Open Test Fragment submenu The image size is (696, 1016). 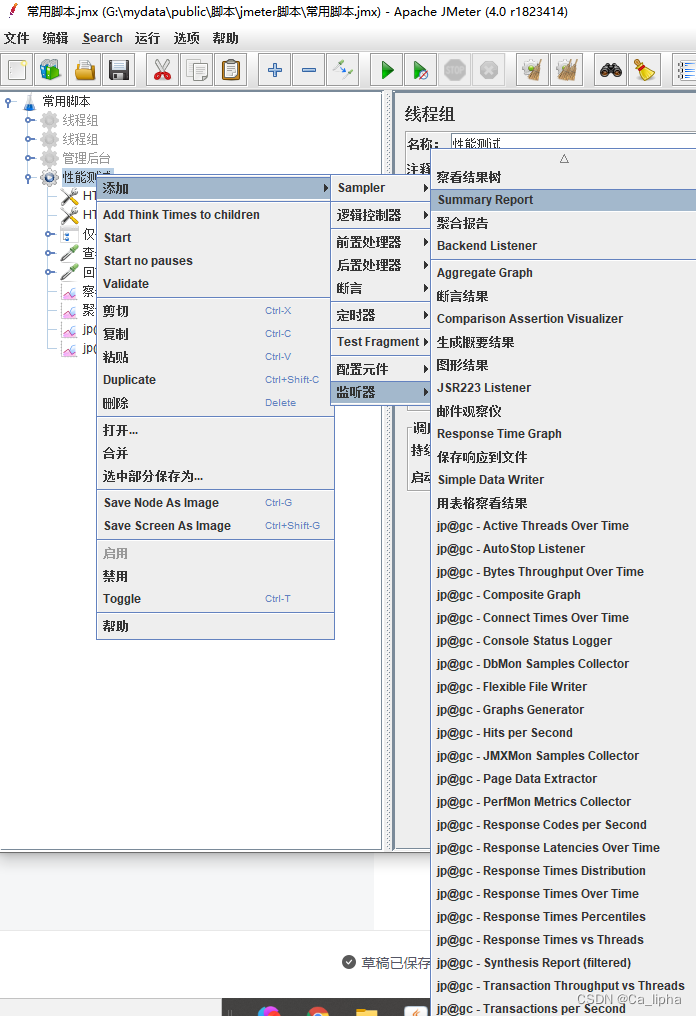tap(380, 342)
